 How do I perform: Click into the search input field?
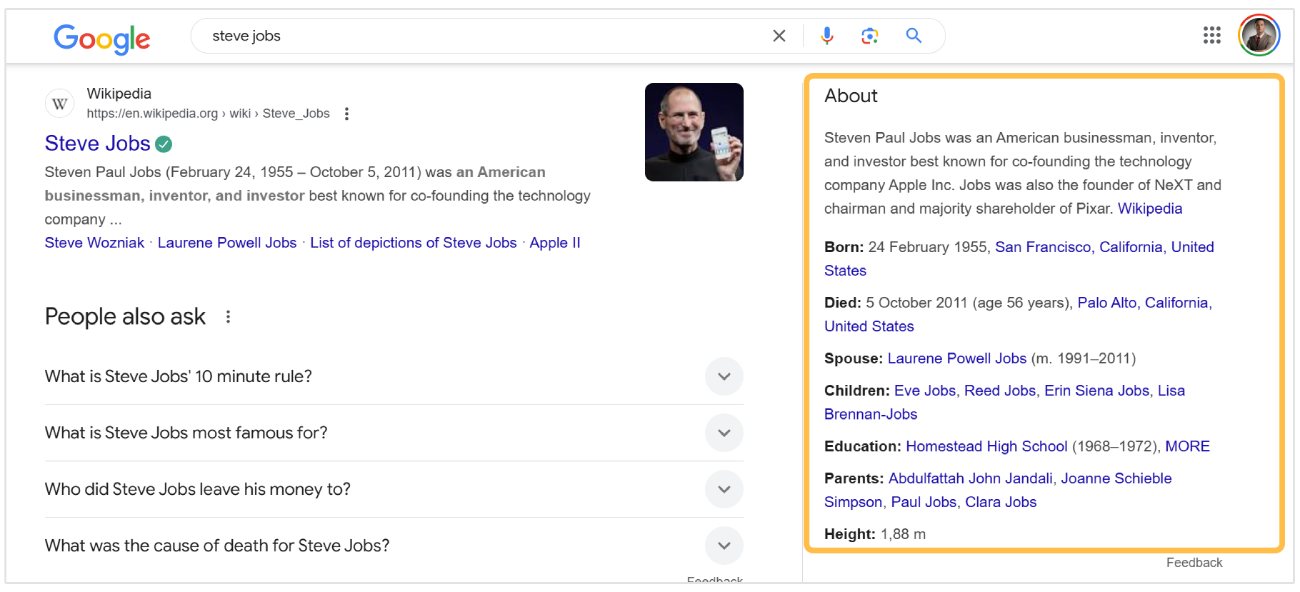click(480, 36)
